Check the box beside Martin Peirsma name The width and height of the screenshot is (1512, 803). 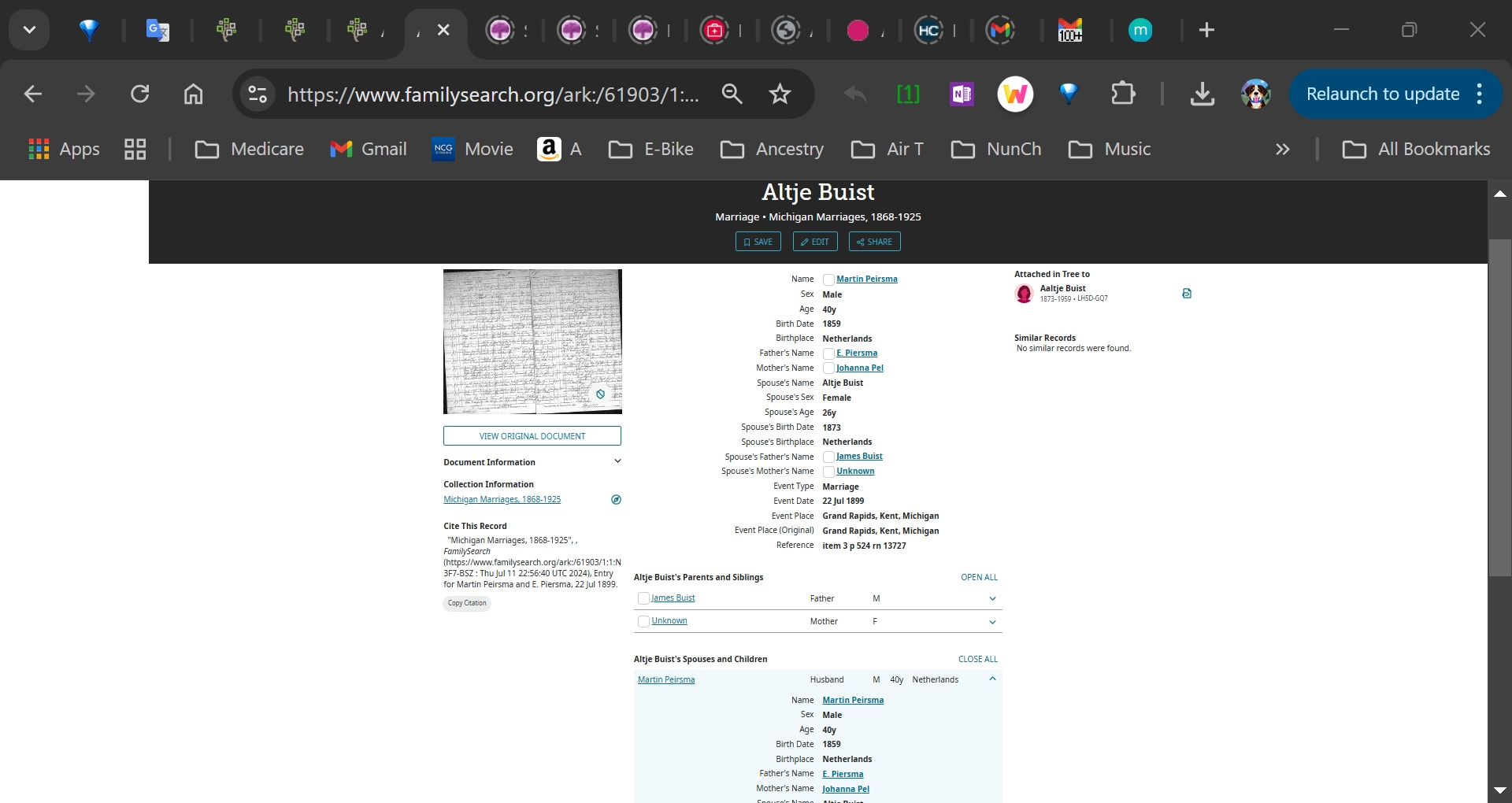point(828,279)
